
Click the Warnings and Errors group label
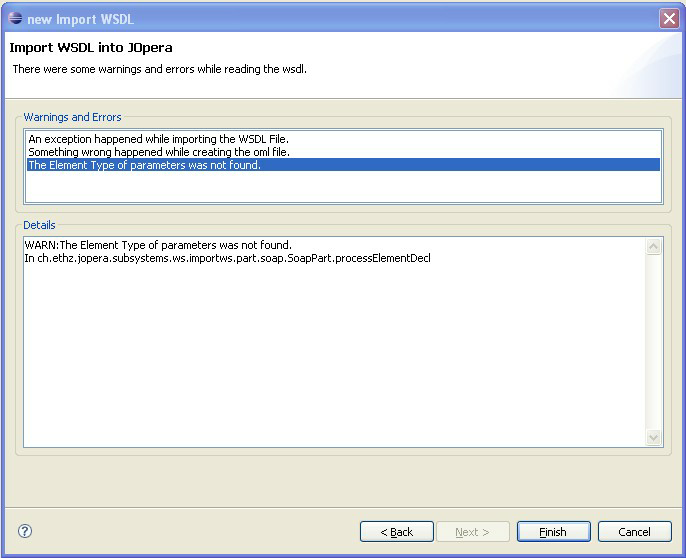(72, 117)
